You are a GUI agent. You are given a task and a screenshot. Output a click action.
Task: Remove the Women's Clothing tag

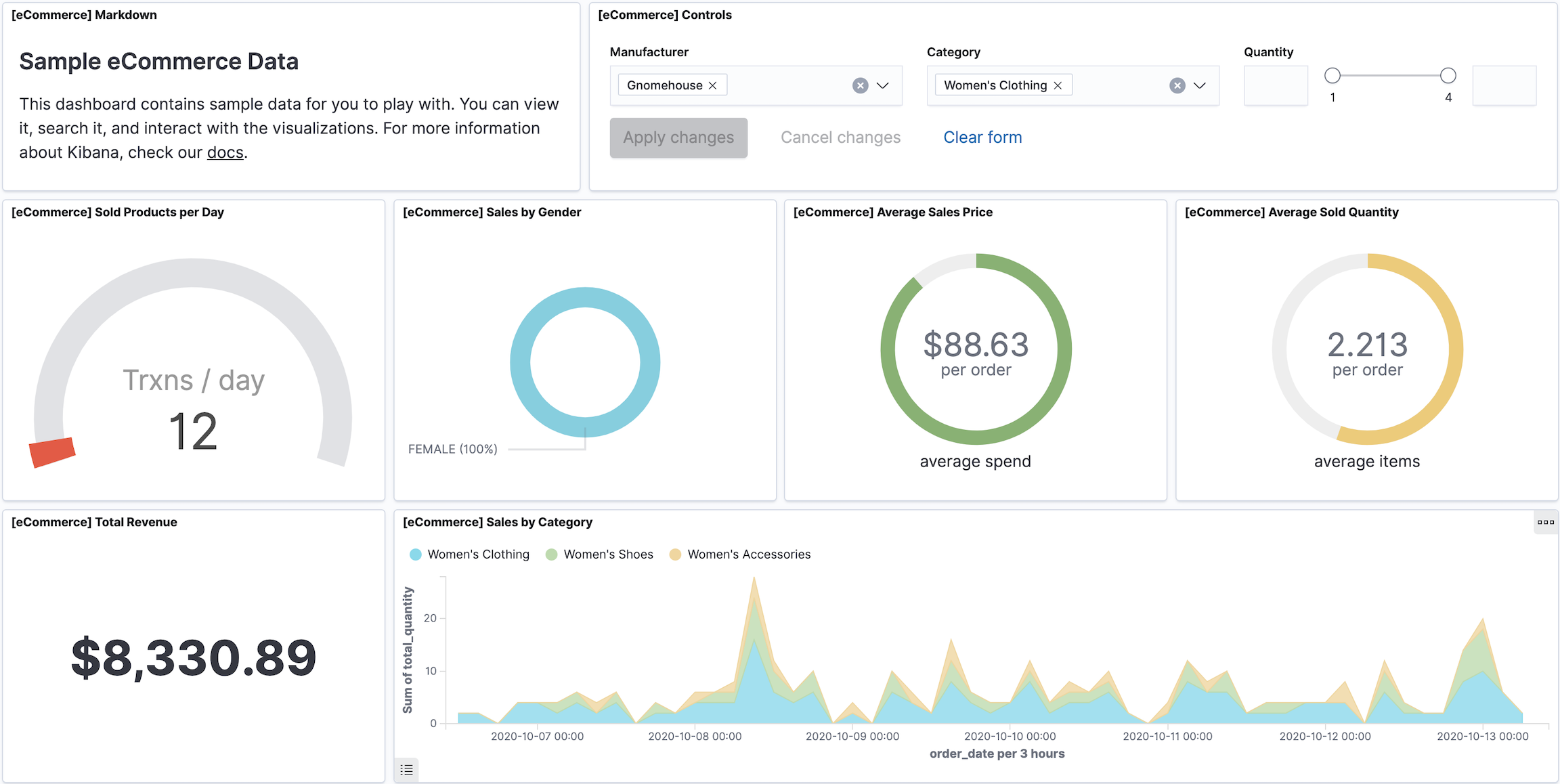coord(1058,85)
